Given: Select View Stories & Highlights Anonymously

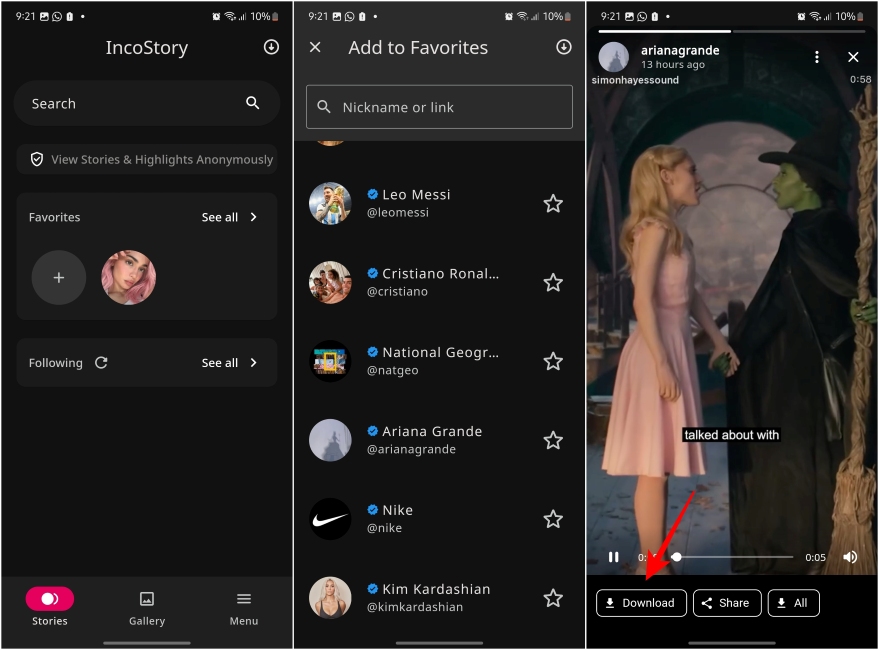Looking at the screenshot, I should [x=146, y=159].
